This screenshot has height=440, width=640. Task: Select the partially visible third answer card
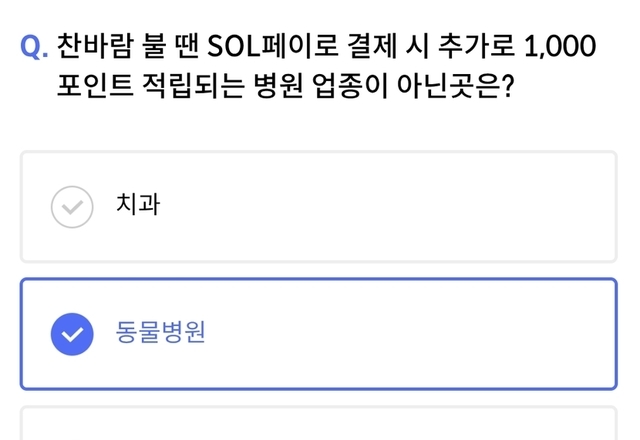pyautogui.click(x=318, y=424)
